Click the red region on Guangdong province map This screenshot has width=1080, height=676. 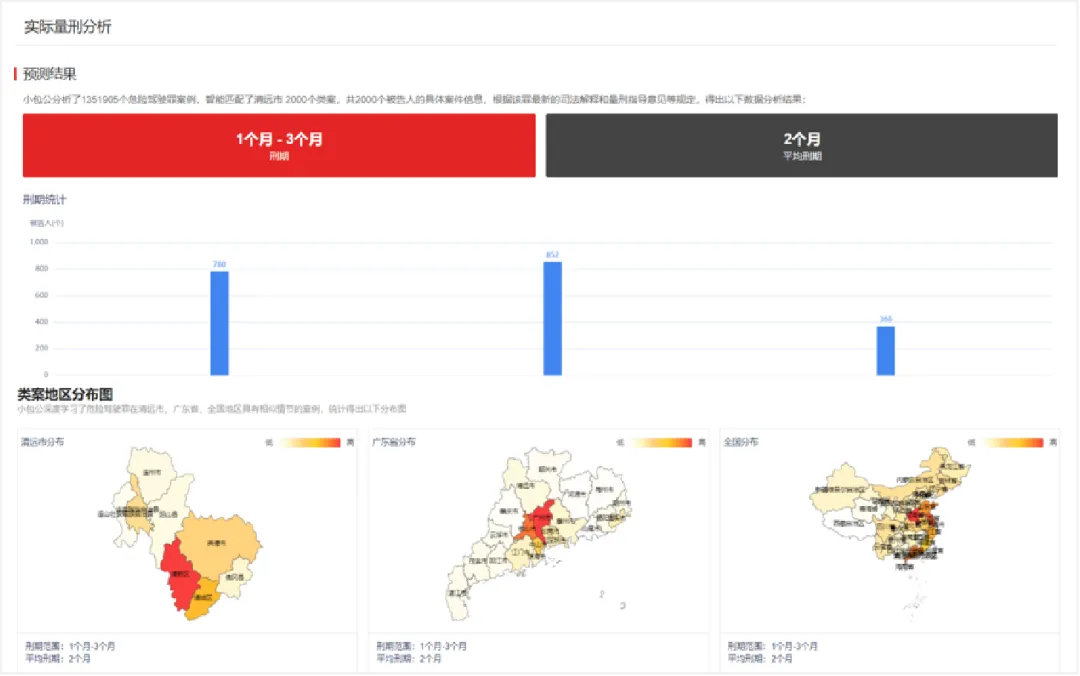[x=540, y=521]
